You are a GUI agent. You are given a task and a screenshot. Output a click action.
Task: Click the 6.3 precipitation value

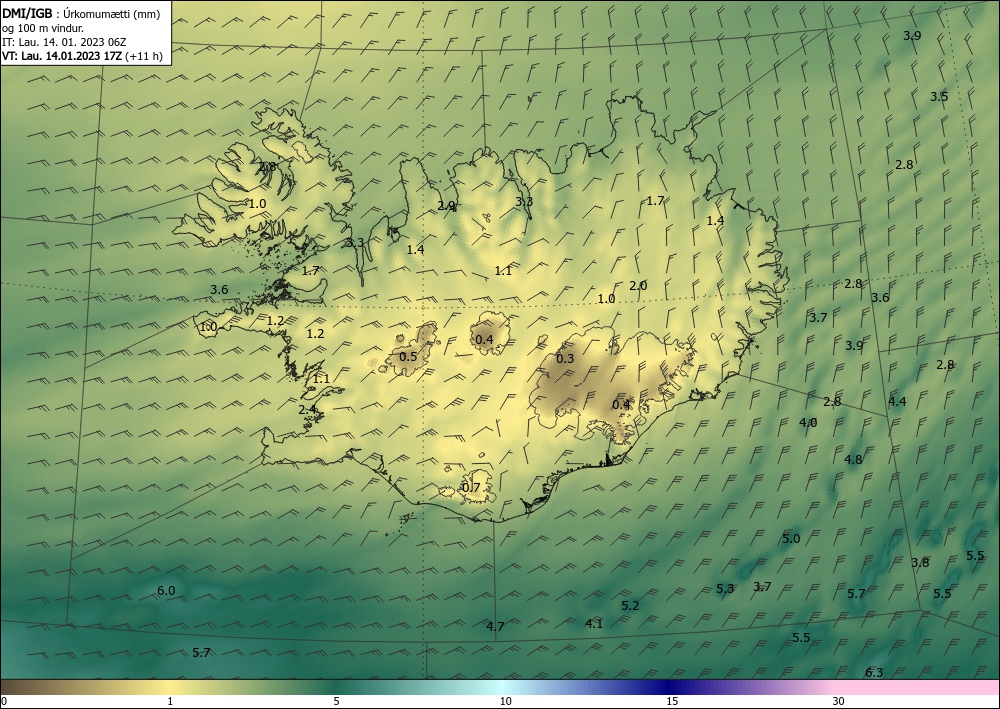[x=874, y=673]
